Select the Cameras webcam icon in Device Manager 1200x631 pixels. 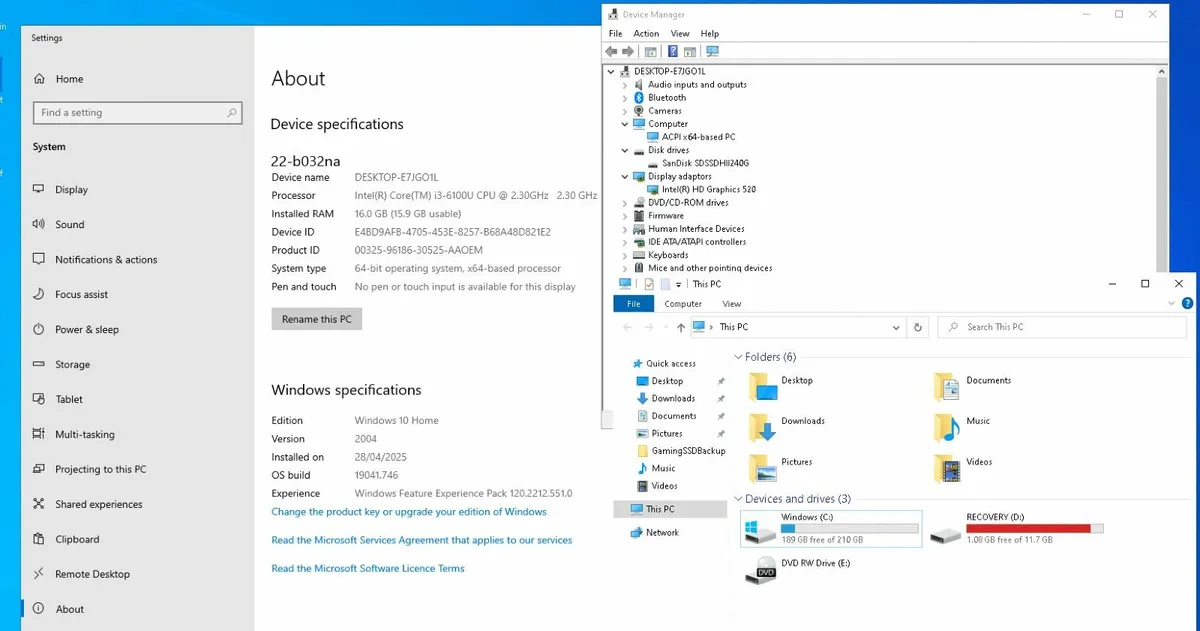click(639, 111)
